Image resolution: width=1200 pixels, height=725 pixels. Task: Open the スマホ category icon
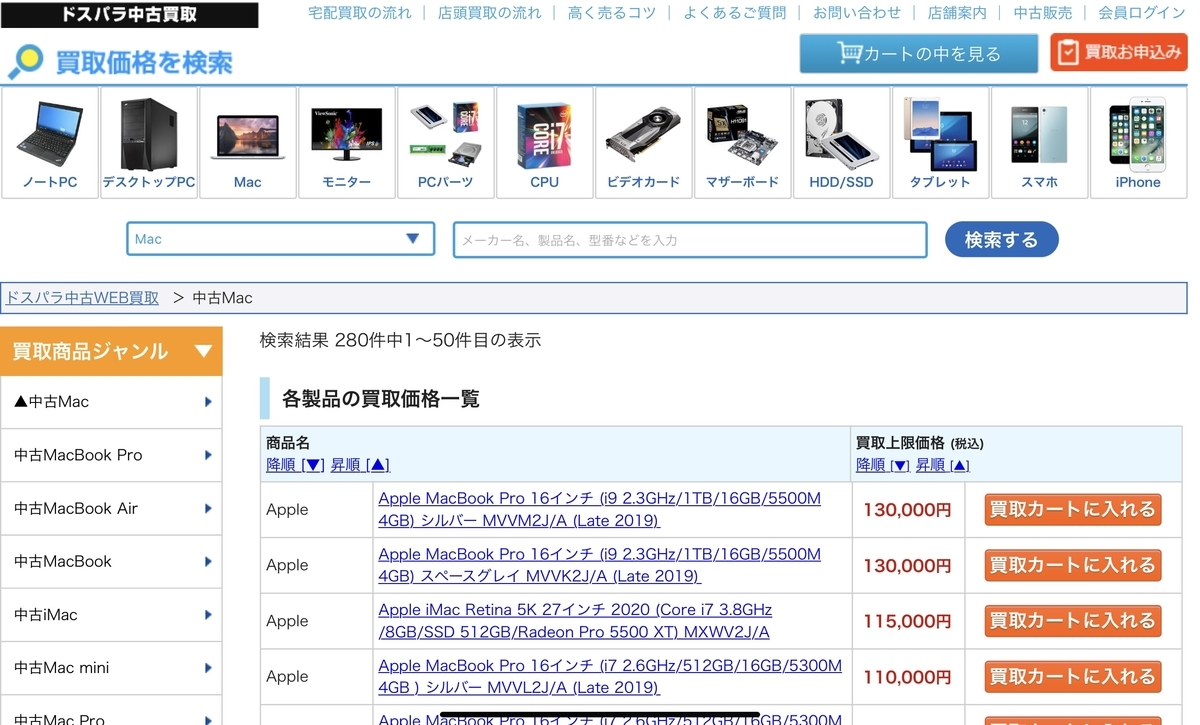tap(1039, 143)
